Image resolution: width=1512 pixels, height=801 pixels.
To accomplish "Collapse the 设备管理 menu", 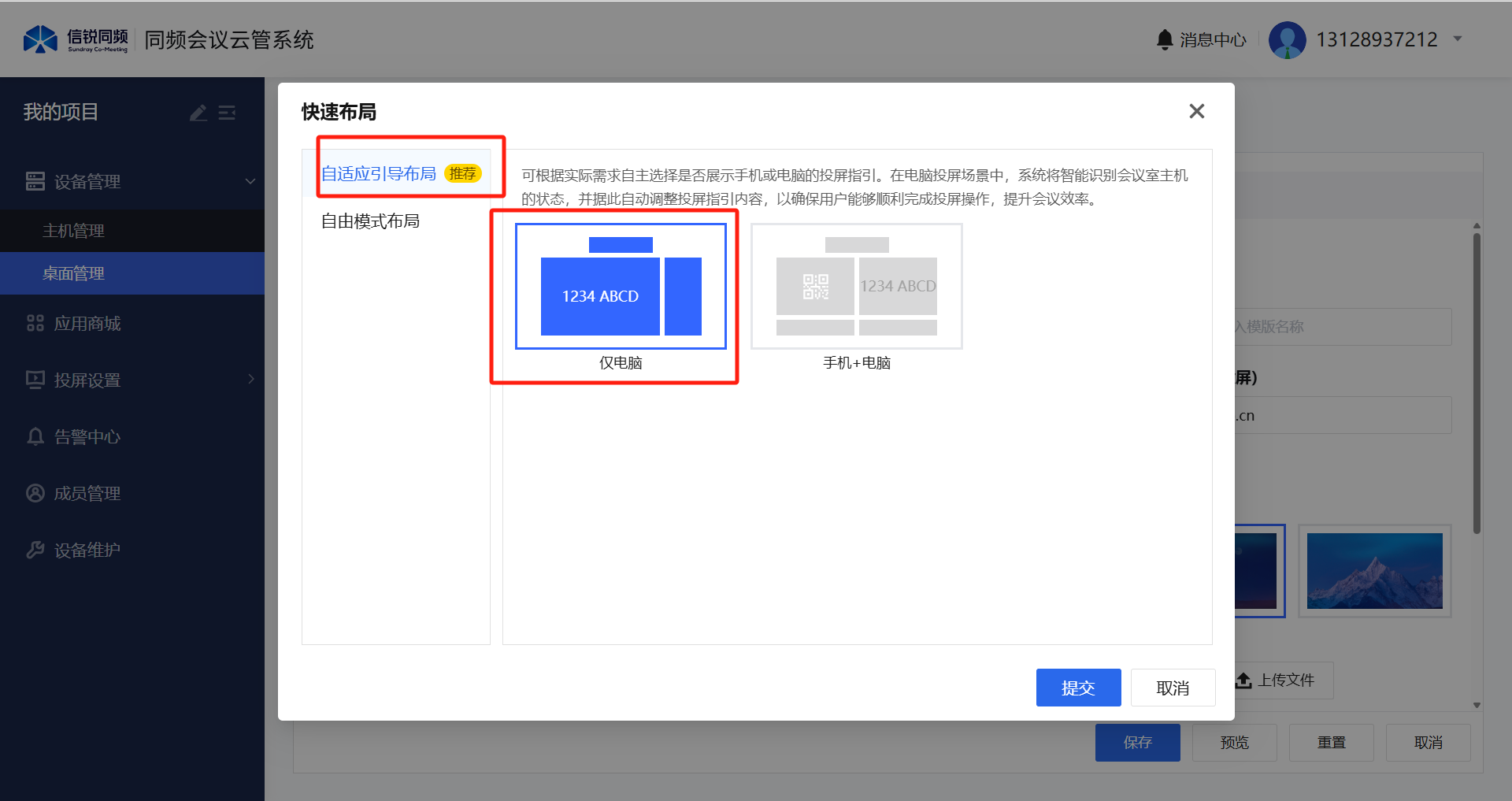I will coord(250,182).
